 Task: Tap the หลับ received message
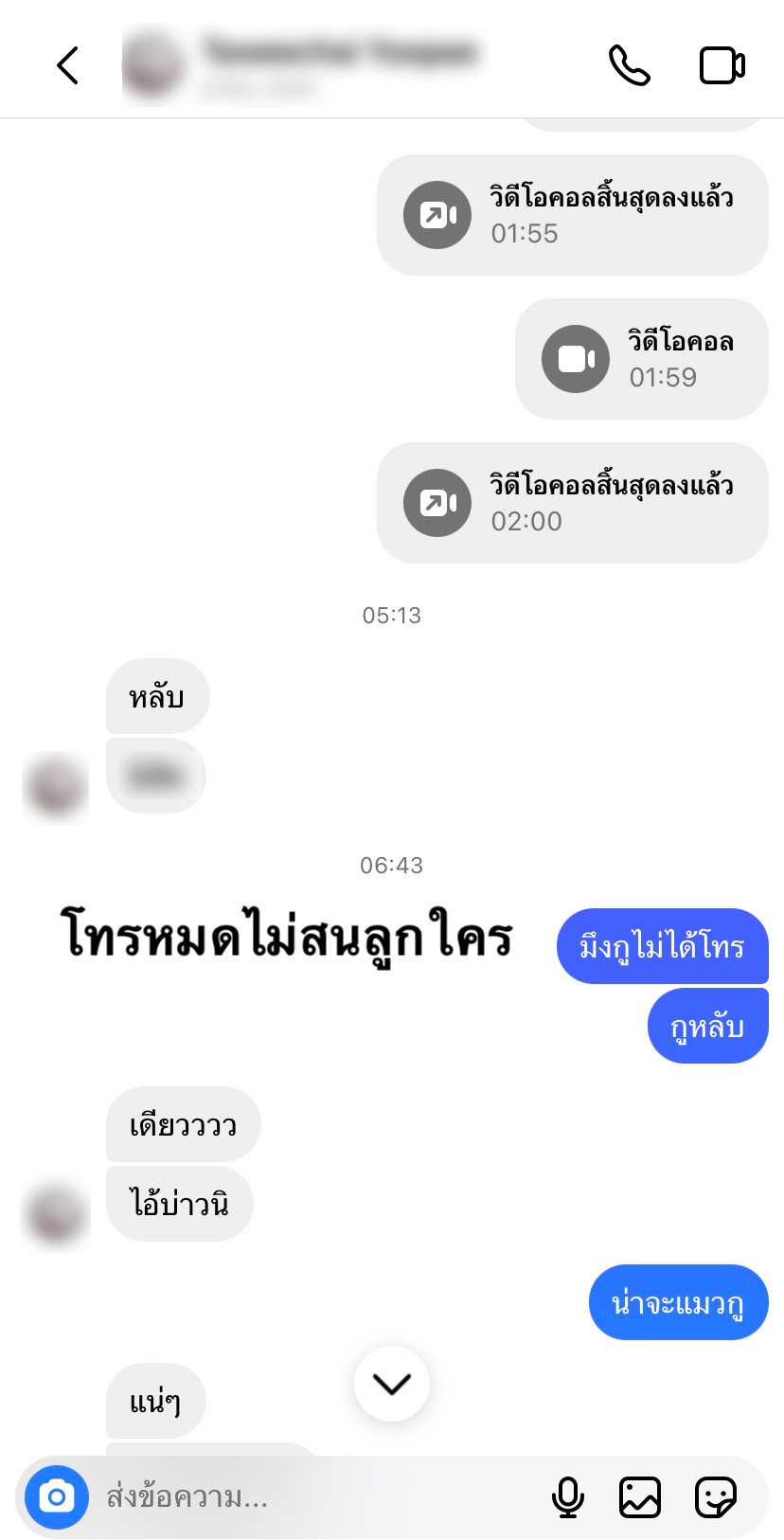[x=157, y=696]
